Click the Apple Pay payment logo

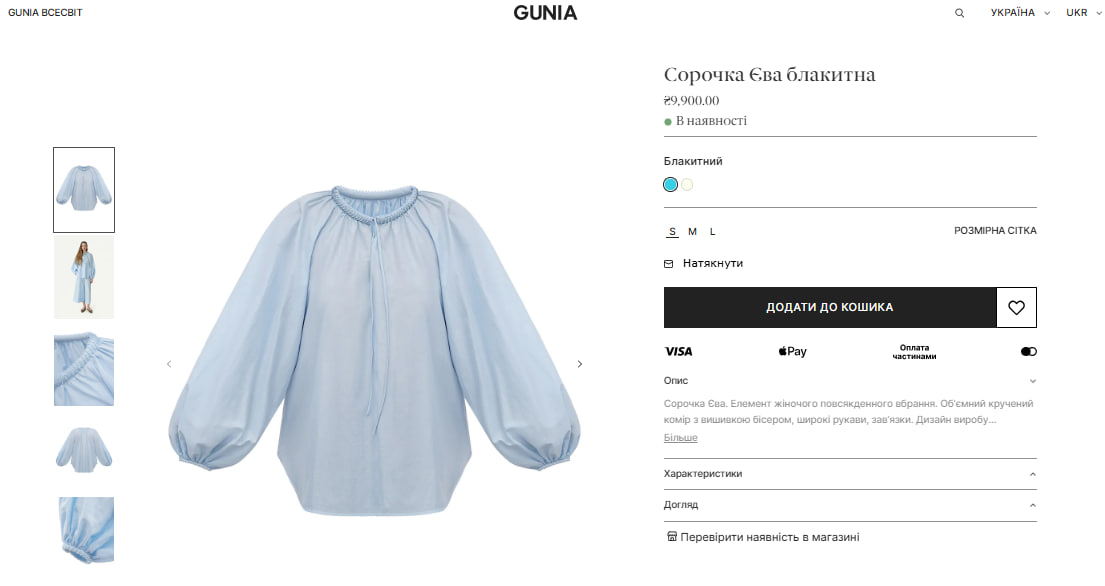[793, 351]
